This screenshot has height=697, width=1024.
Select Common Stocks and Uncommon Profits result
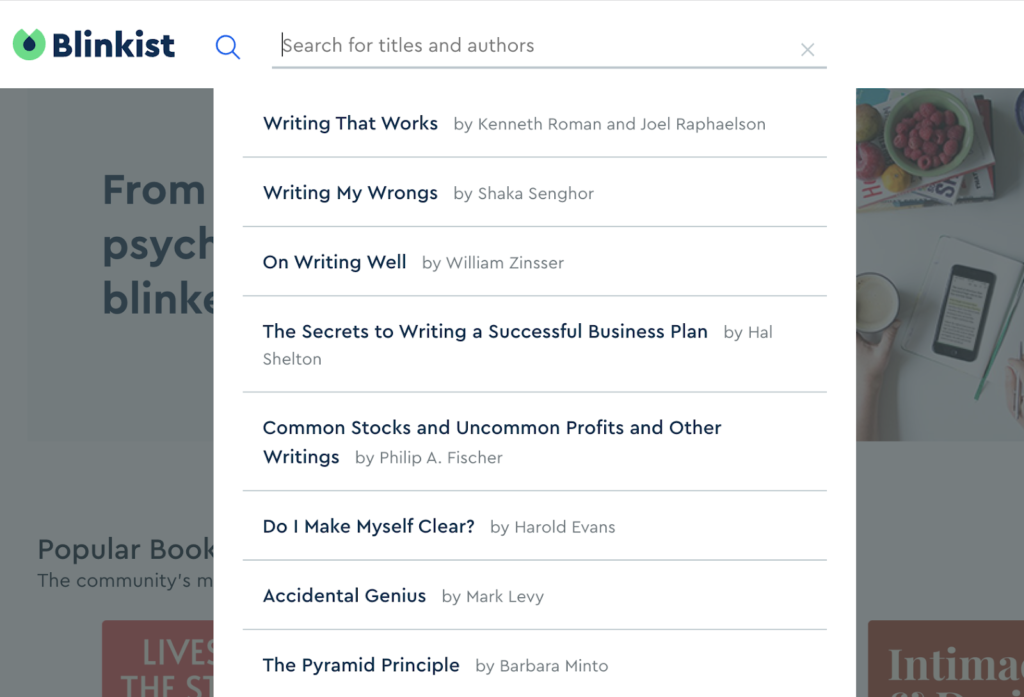(x=492, y=428)
